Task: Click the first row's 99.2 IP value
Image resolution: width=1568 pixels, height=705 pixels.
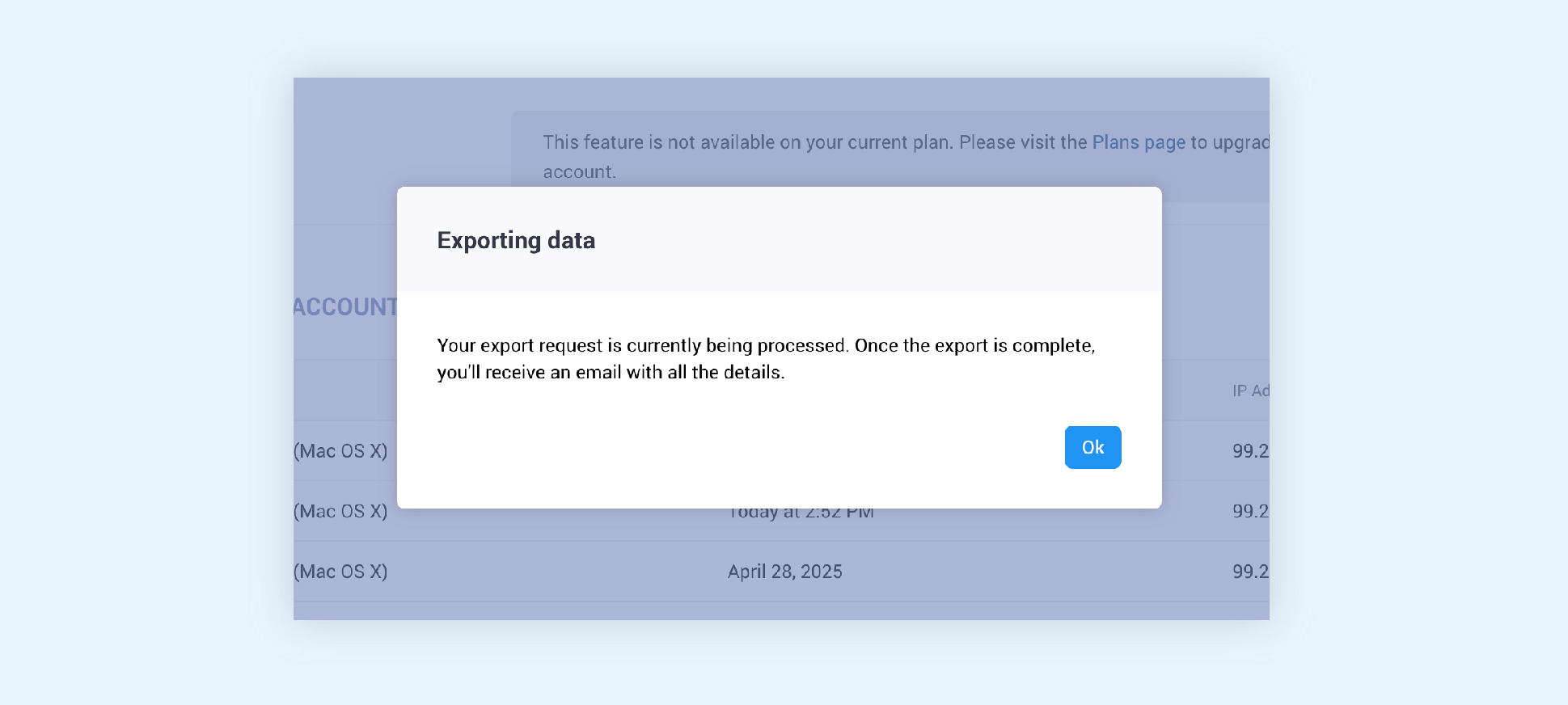Action: [1250, 451]
